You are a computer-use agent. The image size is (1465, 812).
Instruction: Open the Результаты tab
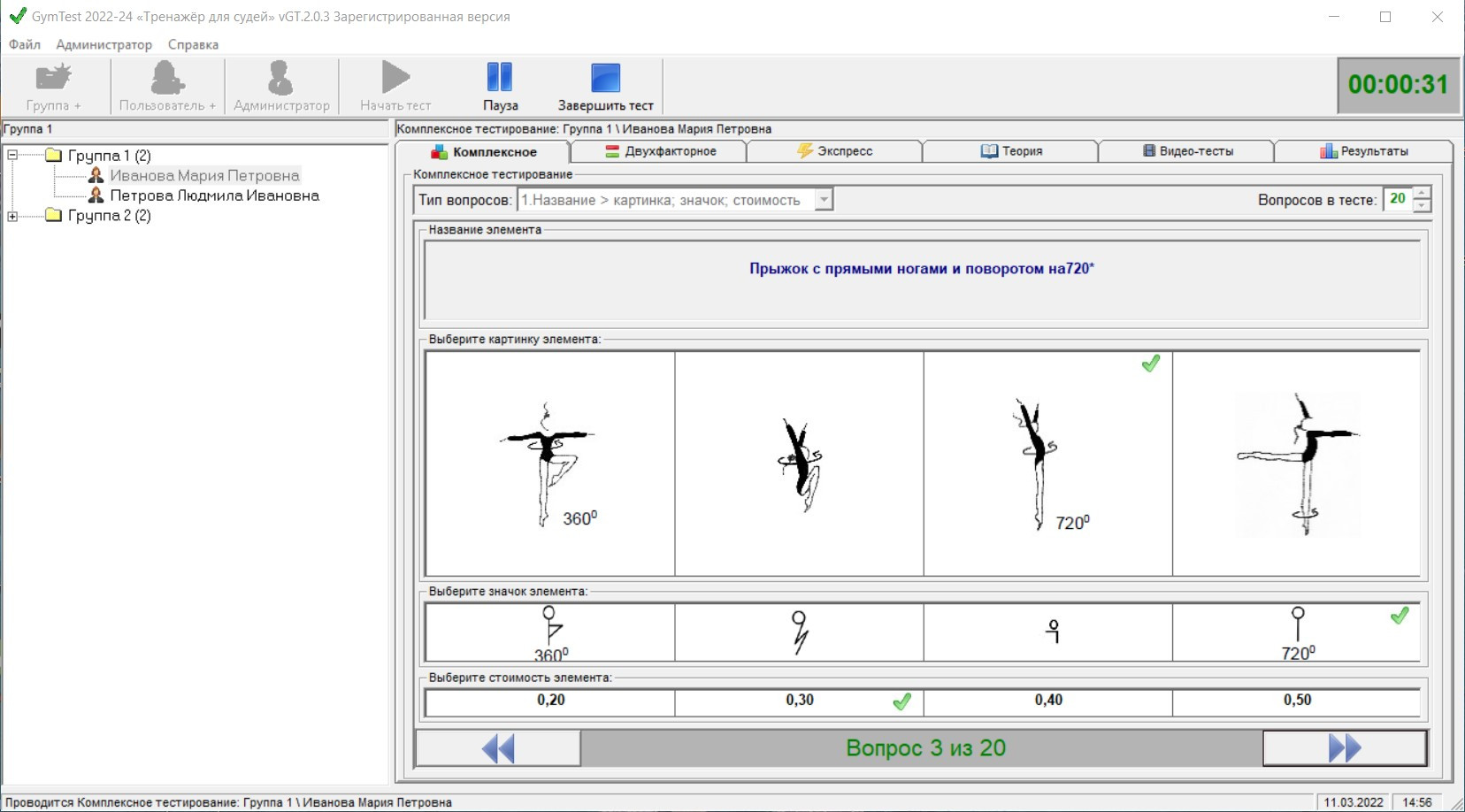pyautogui.click(x=1363, y=151)
